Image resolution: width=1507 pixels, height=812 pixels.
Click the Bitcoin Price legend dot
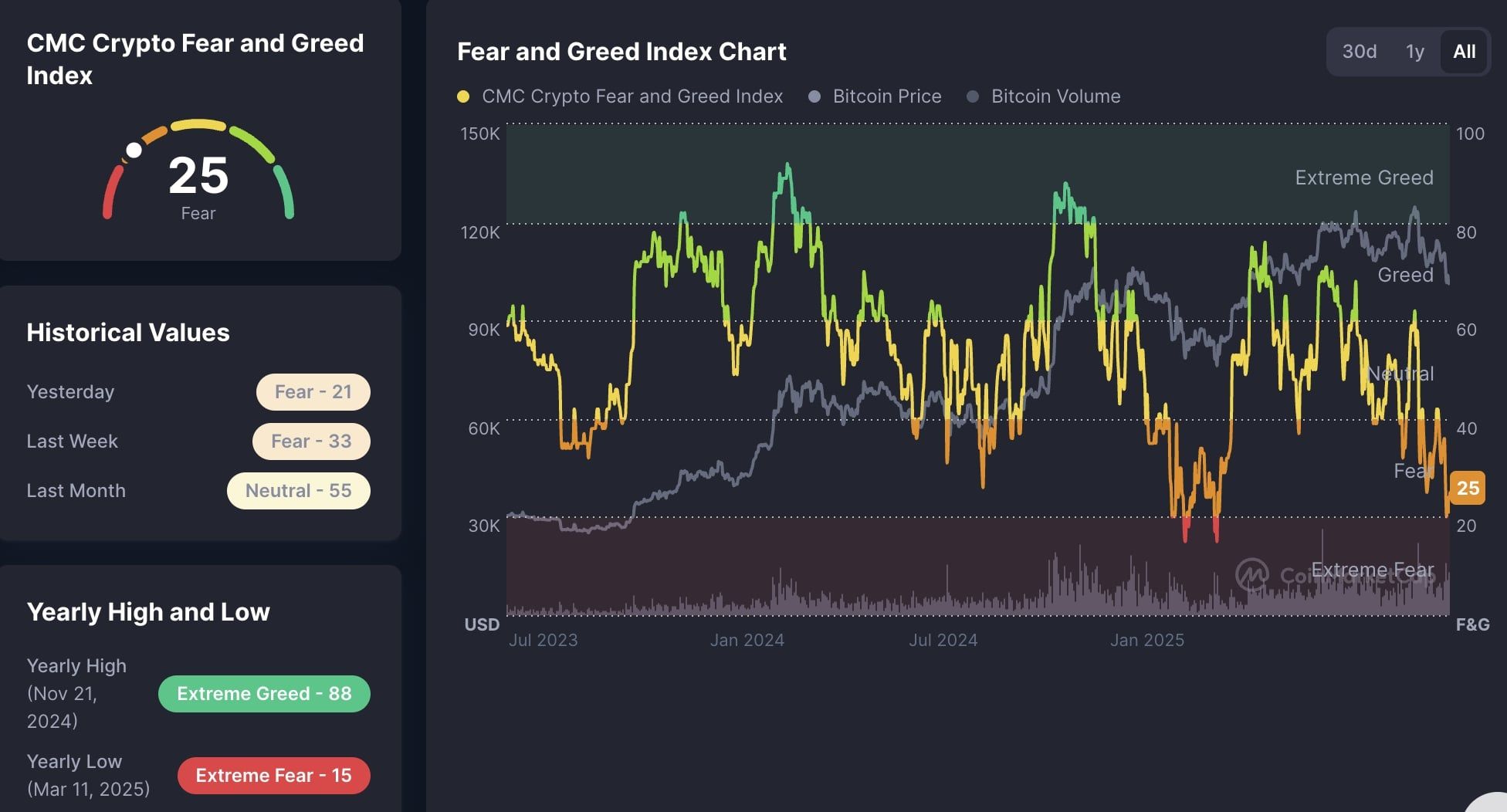[814, 96]
